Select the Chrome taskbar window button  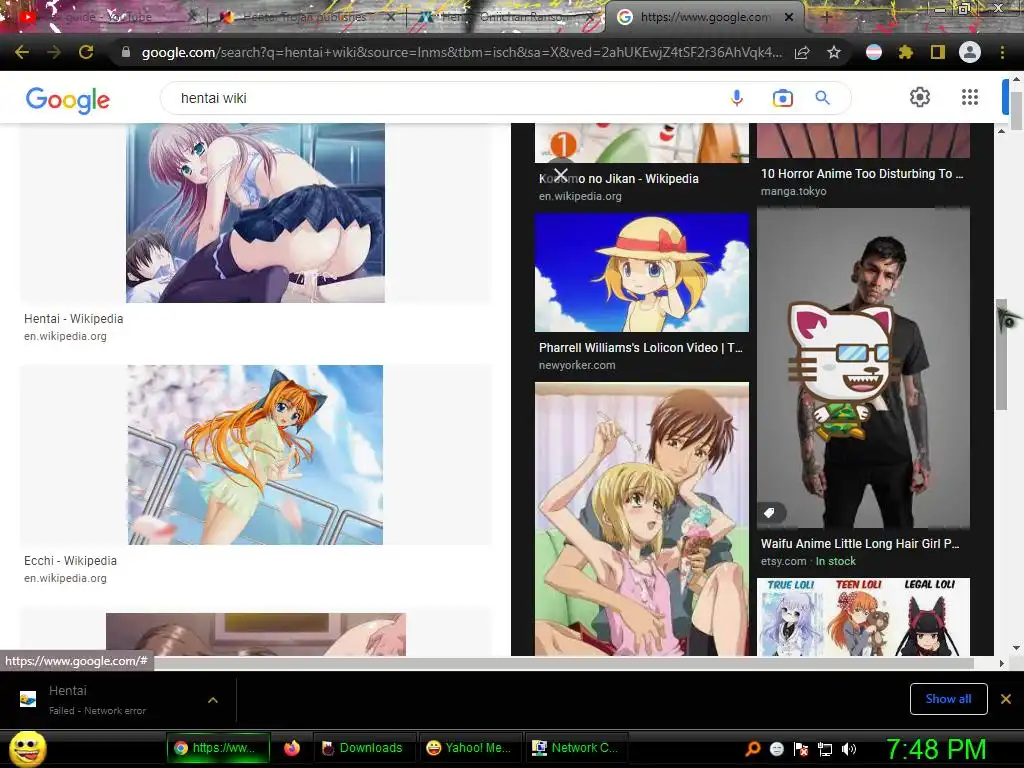click(x=218, y=748)
